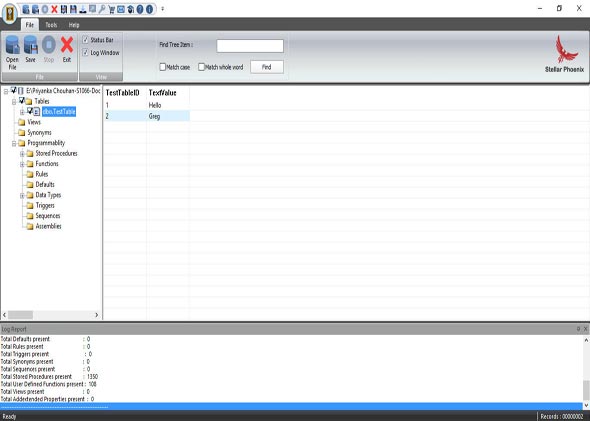590x421 pixels.
Task: Click the Open File database icon
Action: 13,45
